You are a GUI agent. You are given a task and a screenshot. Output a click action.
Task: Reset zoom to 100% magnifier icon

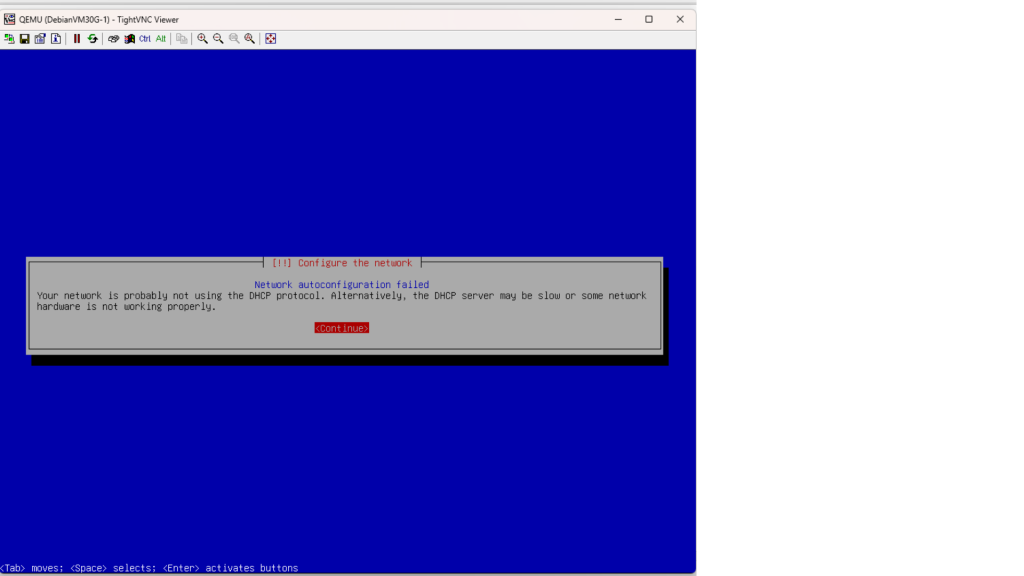click(234, 39)
